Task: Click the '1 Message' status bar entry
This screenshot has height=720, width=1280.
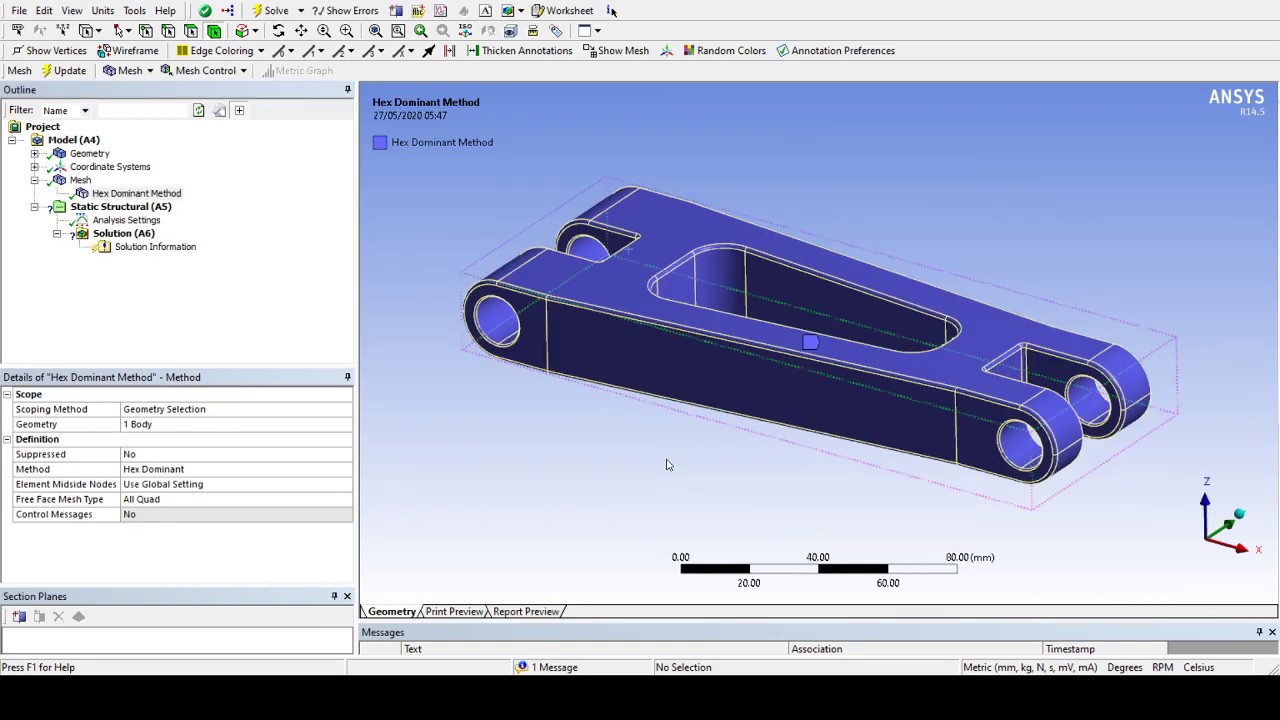Action: (547, 668)
